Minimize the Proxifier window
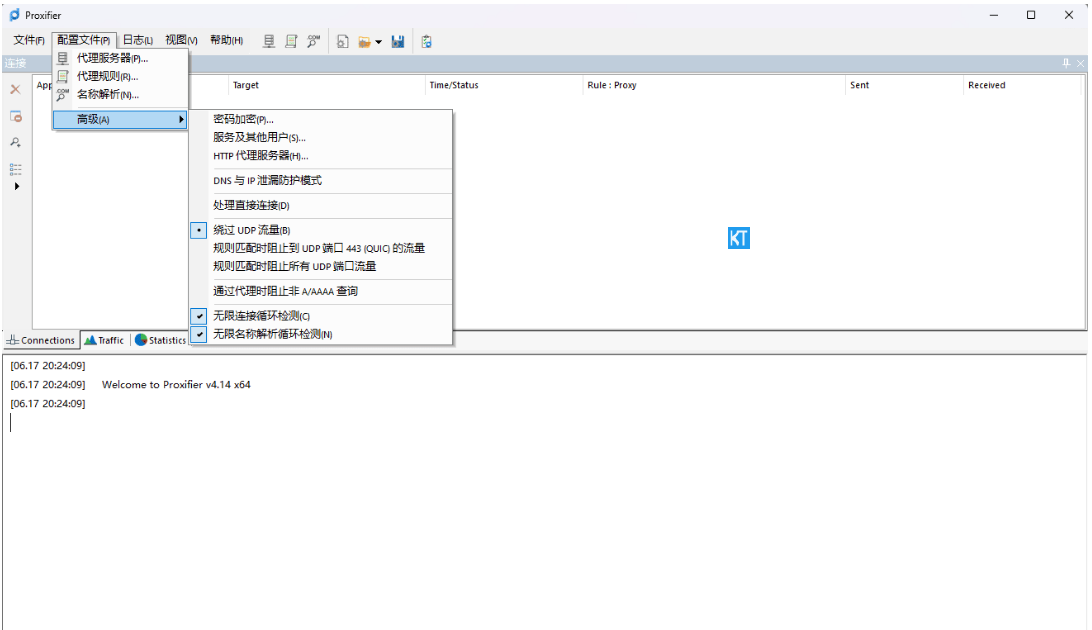Image resolution: width=1092 pixels, height=630 pixels. click(994, 15)
